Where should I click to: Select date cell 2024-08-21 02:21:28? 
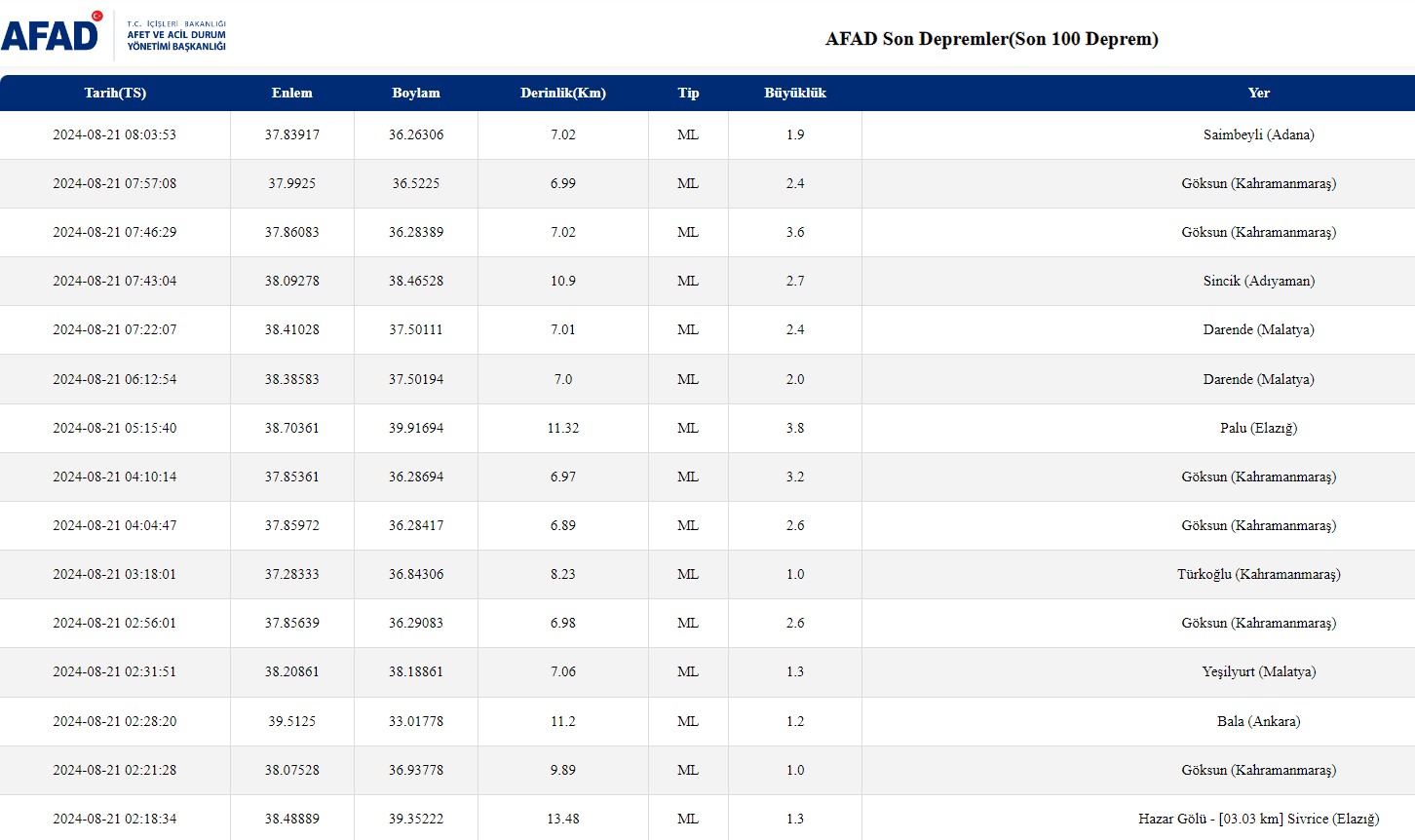point(115,770)
